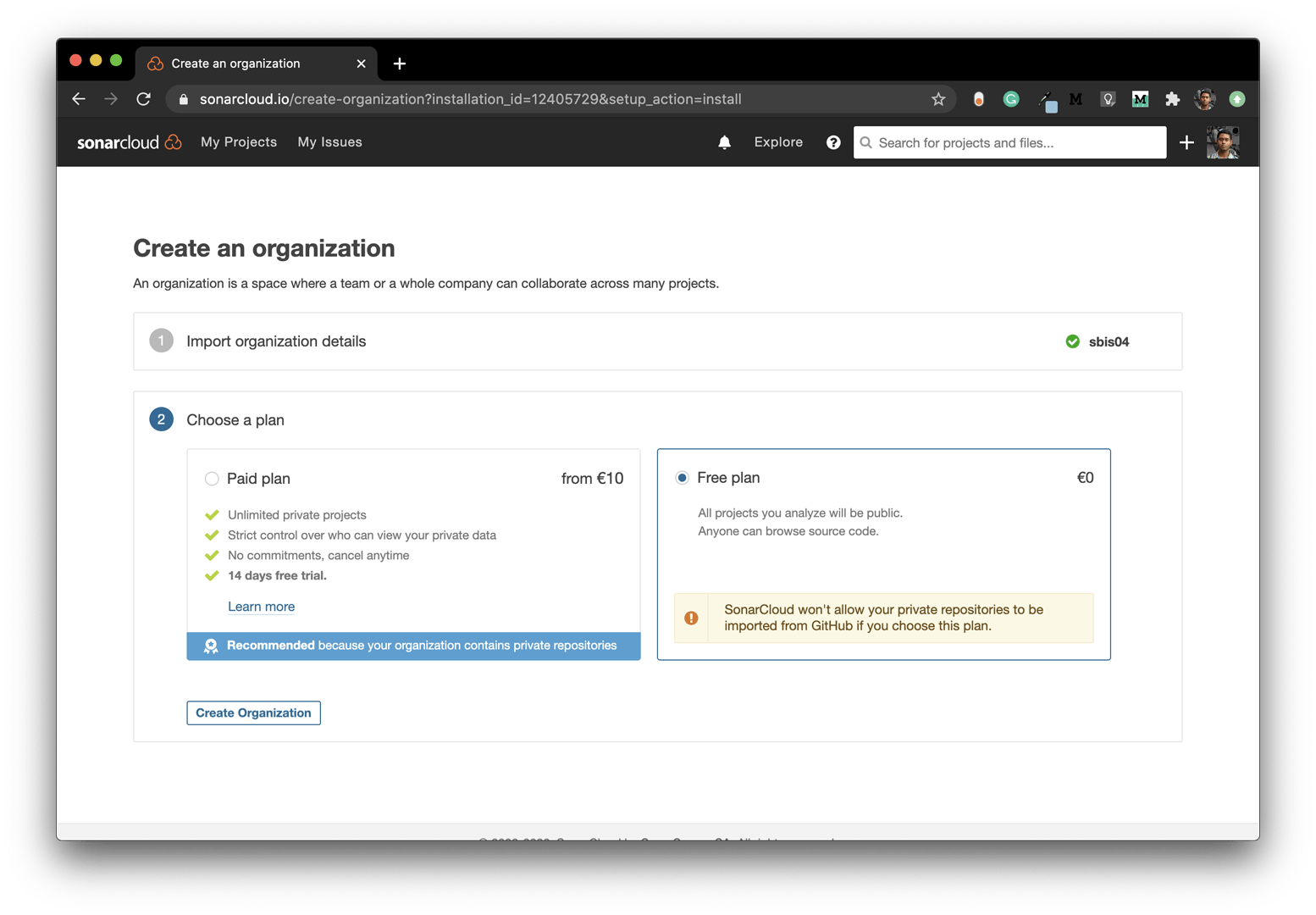1316x915 pixels.
Task: Click step 1 Import organization details circle
Action: 161,341
